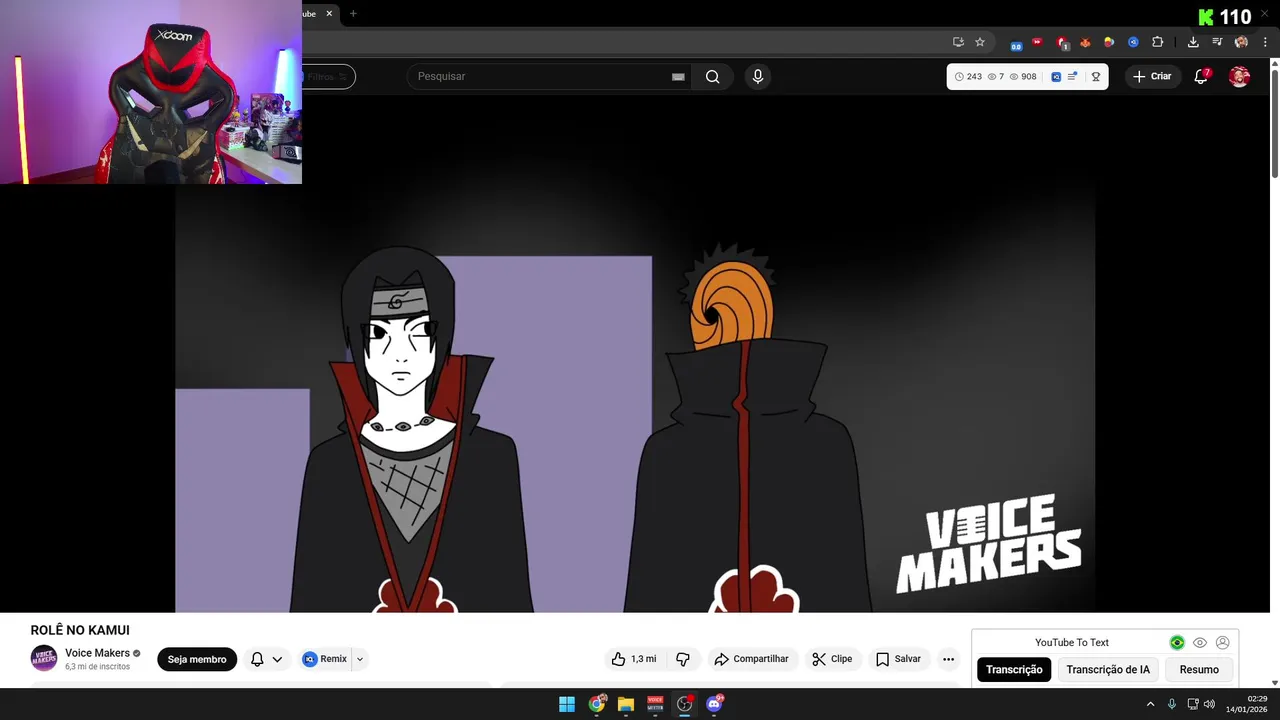This screenshot has height=720, width=1280.
Task: Open File Explorer from the taskbar
Action: coord(626,704)
